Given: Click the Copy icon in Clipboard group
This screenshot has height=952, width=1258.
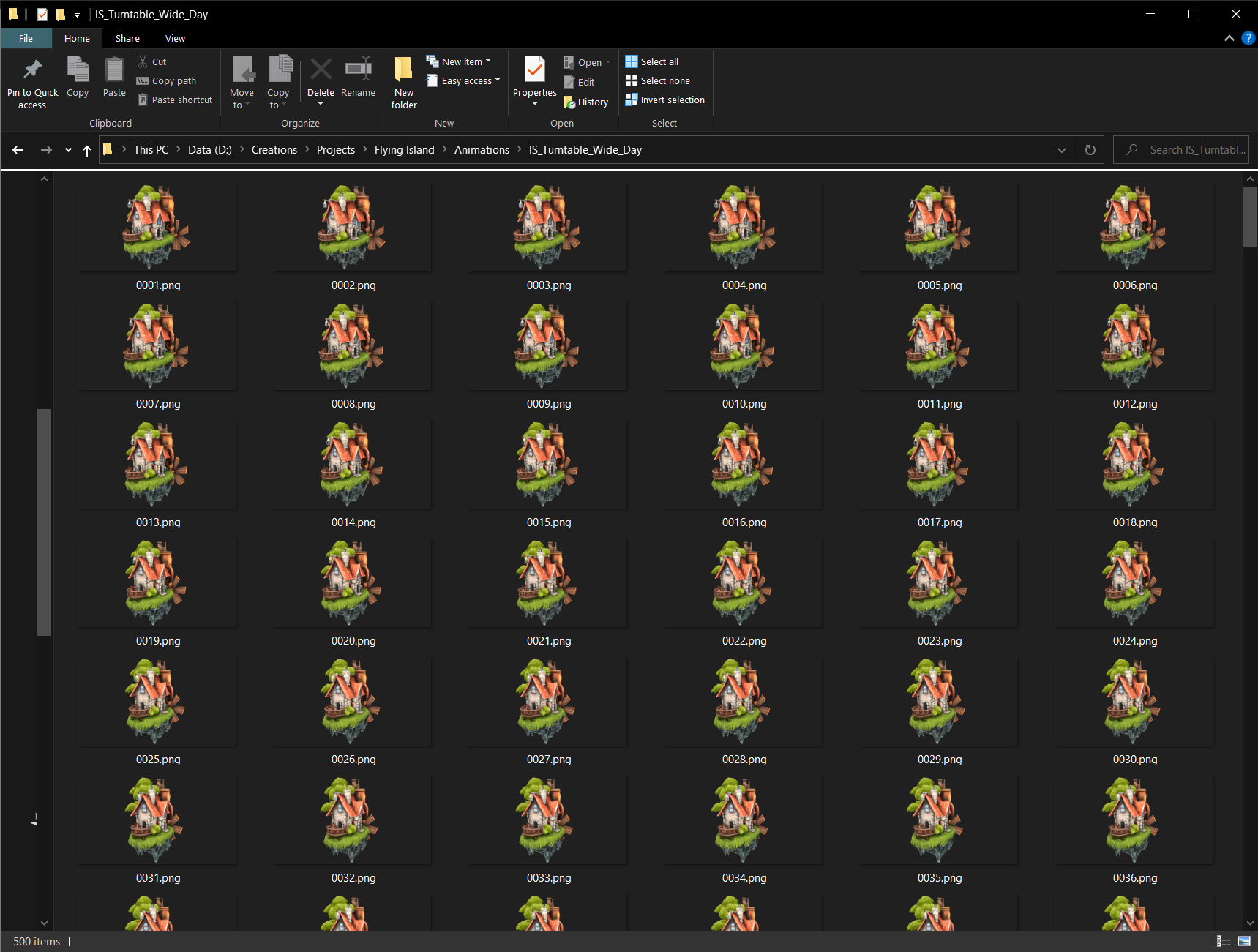Looking at the screenshot, I should (x=78, y=70).
